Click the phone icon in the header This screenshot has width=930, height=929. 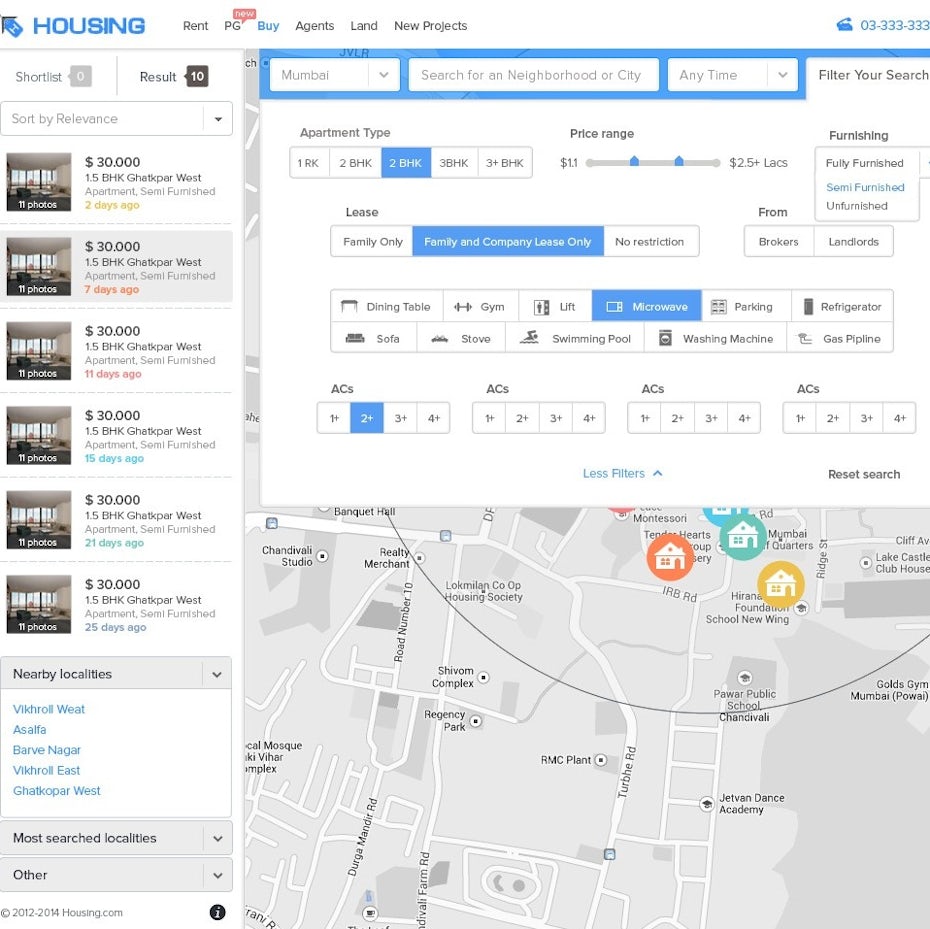tap(845, 25)
